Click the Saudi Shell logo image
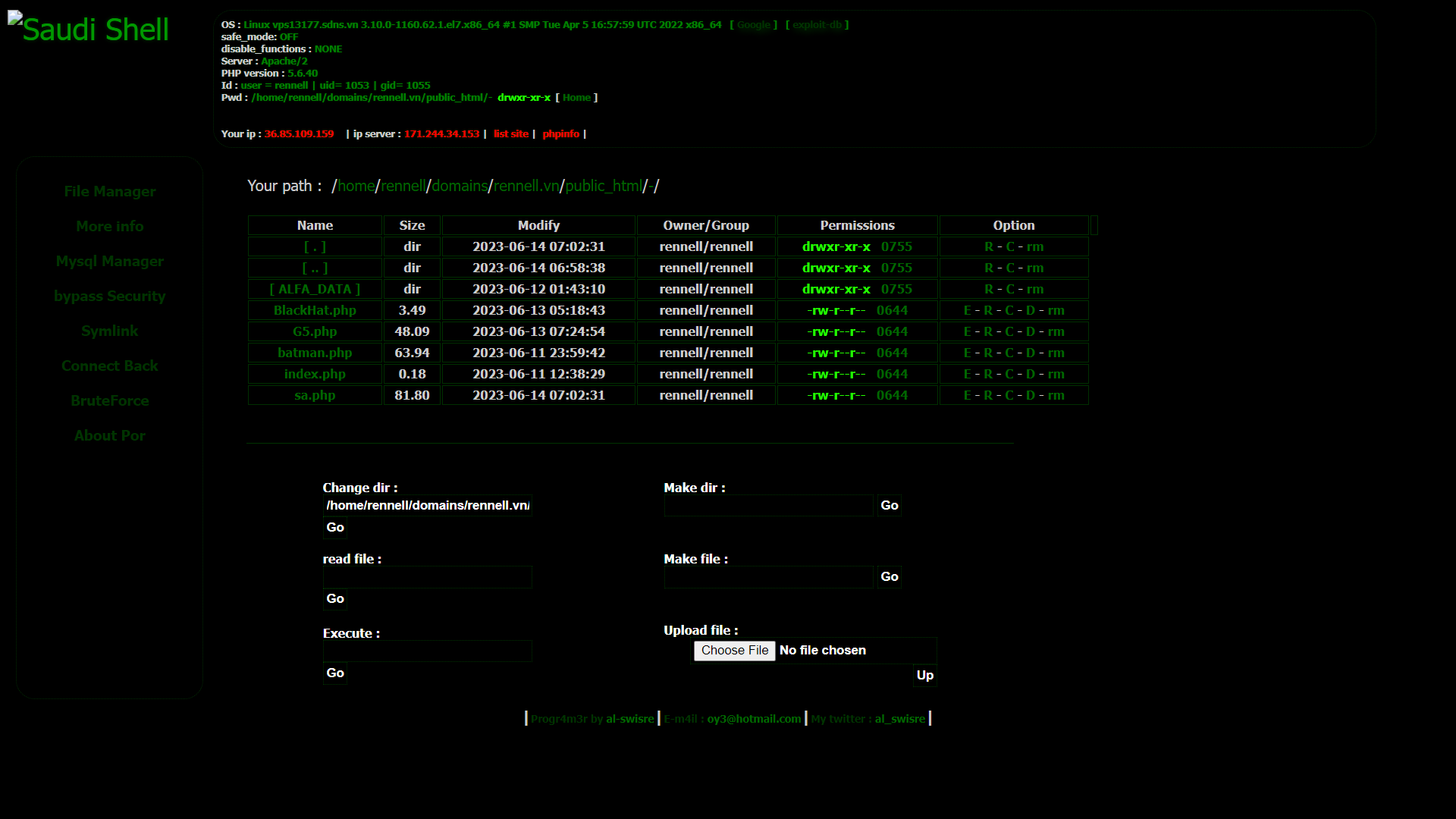This screenshot has width=1456, height=819. tap(89, 29)
